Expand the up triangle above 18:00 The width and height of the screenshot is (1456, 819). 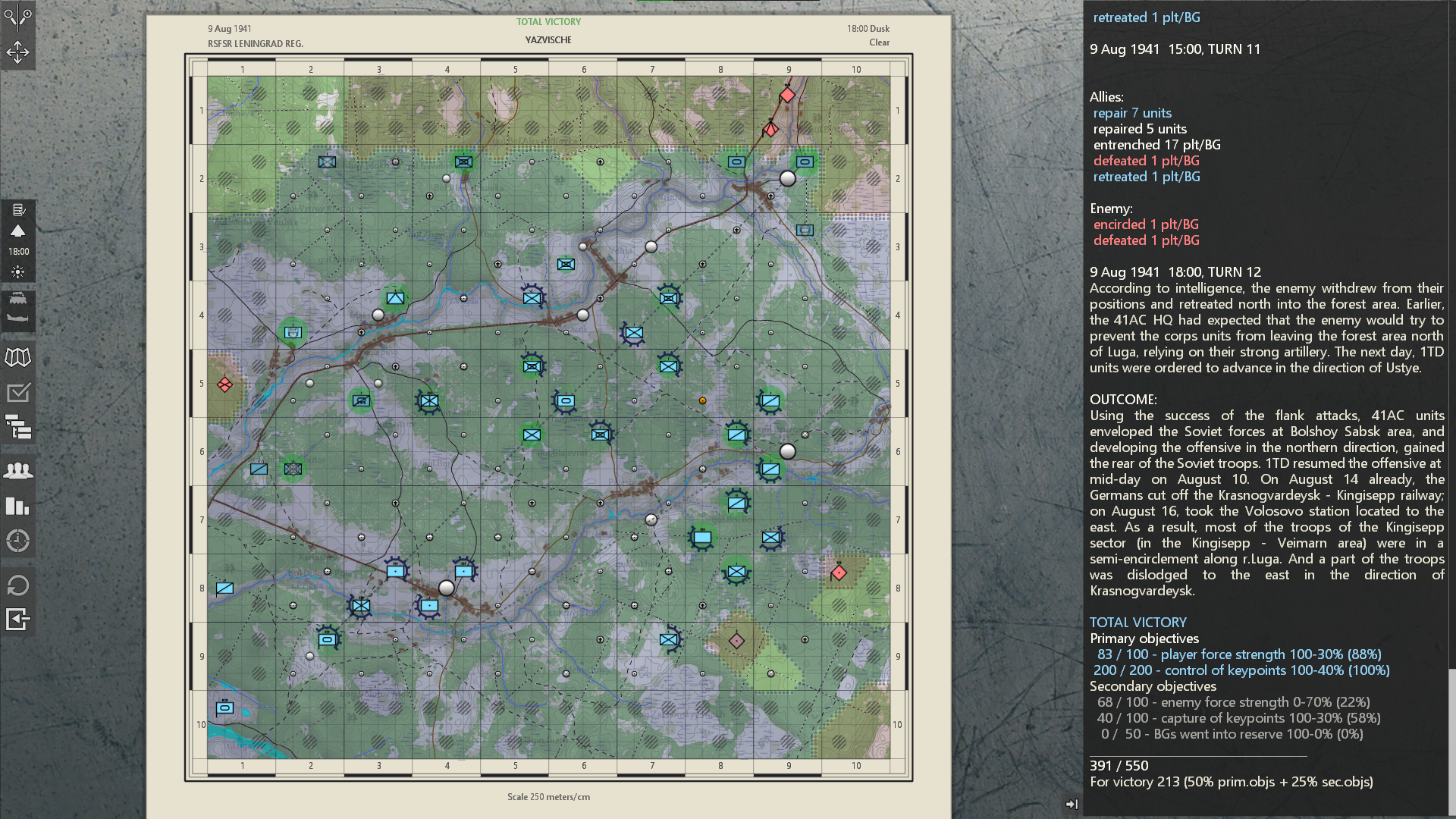[x=18, y=231]
